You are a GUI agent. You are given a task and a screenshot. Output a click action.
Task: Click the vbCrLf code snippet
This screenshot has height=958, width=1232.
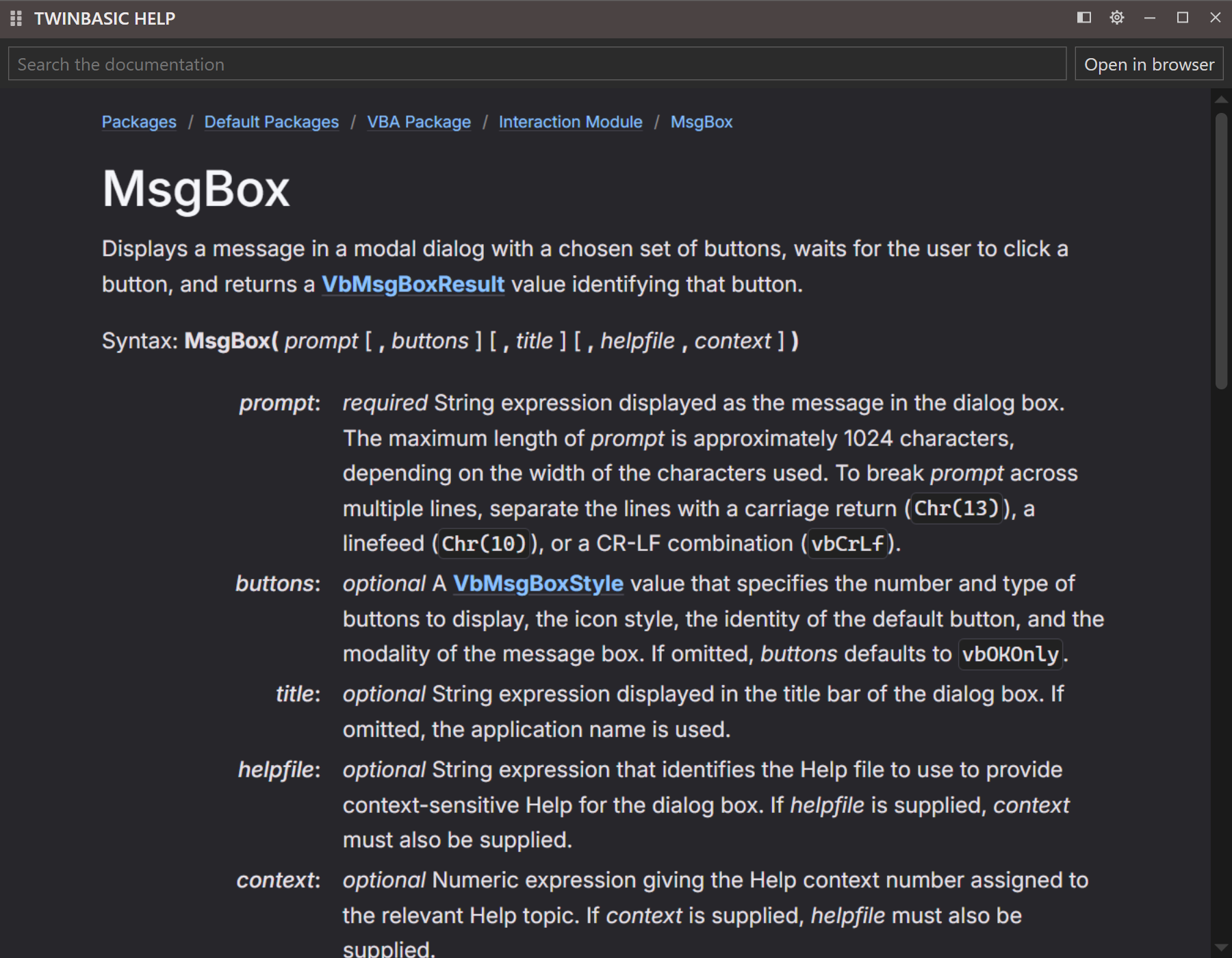click(848, 544)
